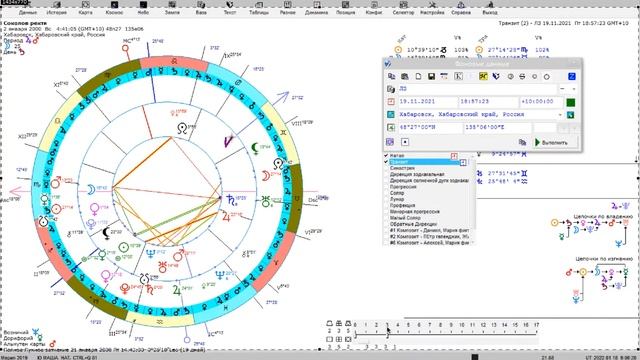Click the first house-shaped icon above bottom scale
This screenshot has width=640, height=360.
pyautogui.click(x=329, y=324)
